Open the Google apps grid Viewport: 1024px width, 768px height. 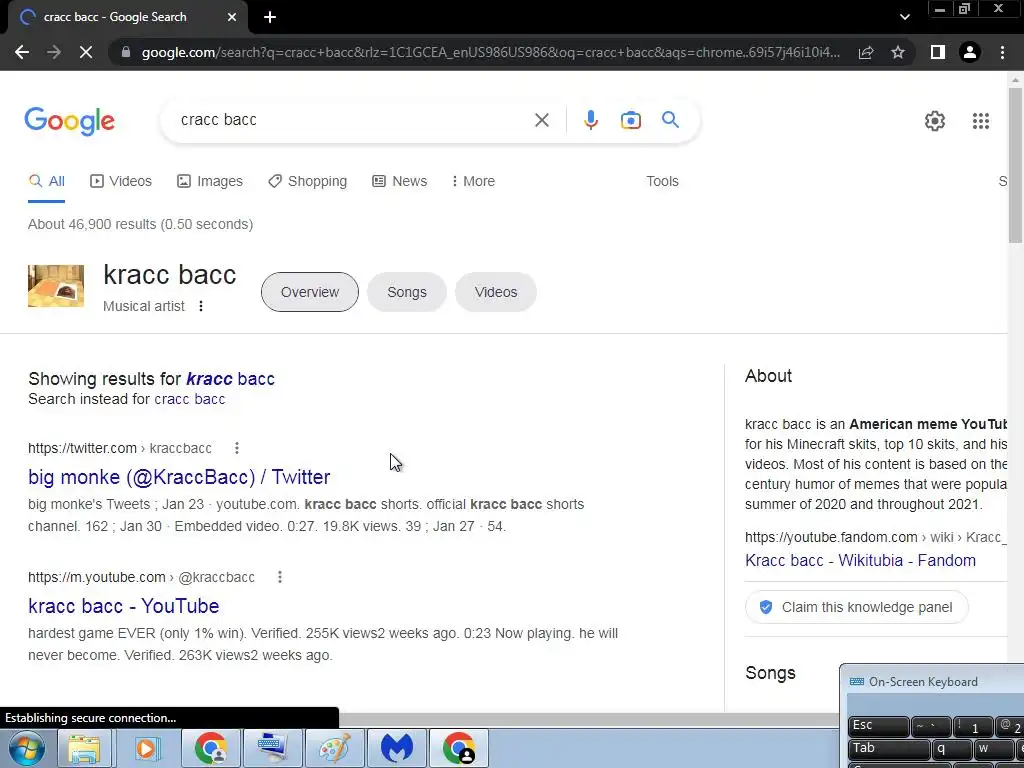coord(980,121)
